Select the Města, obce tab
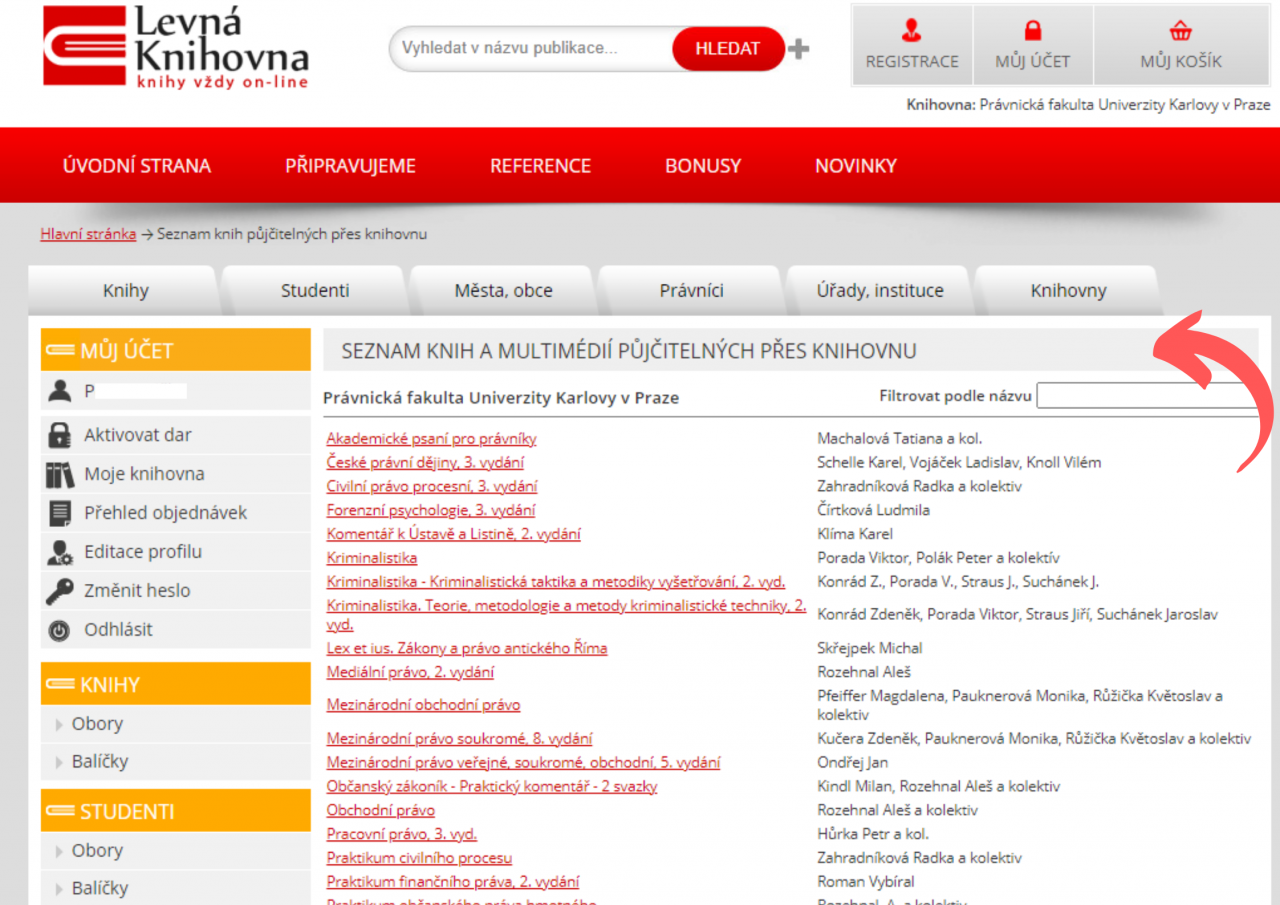The width and height of the screenshot is (1280, 905). tap(503, 291)
